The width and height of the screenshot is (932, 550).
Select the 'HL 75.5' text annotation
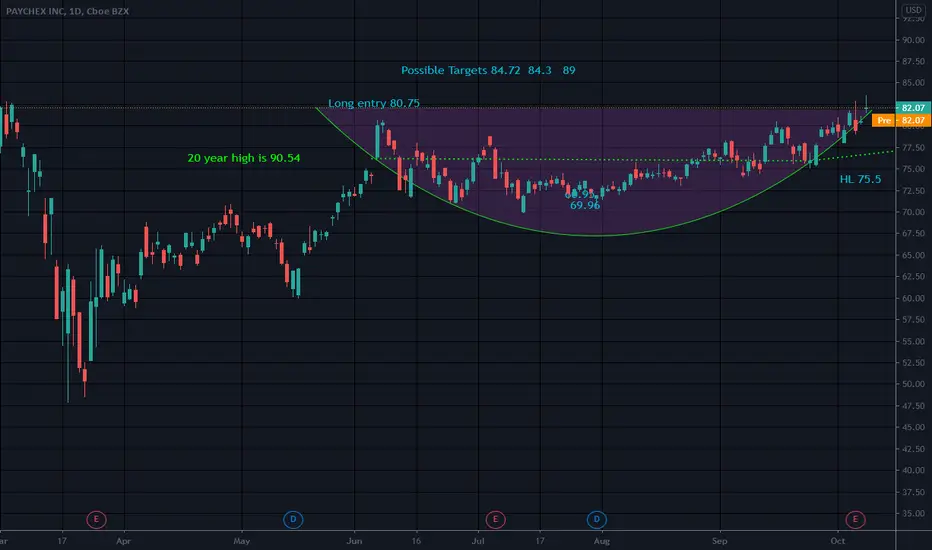pyautogui.click(x=860, y=179)
